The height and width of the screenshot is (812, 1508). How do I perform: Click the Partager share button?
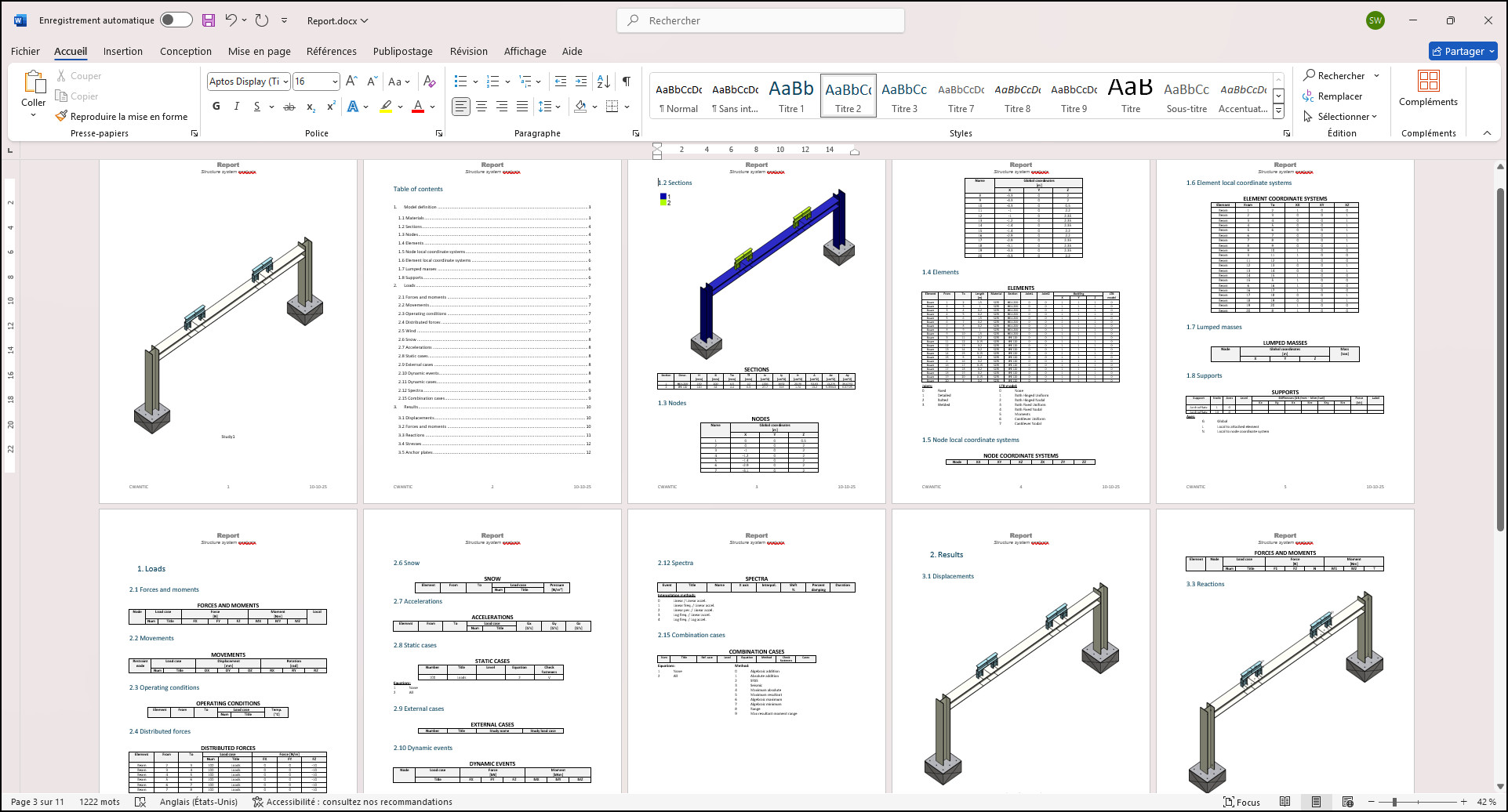(x=1463, y=52)
